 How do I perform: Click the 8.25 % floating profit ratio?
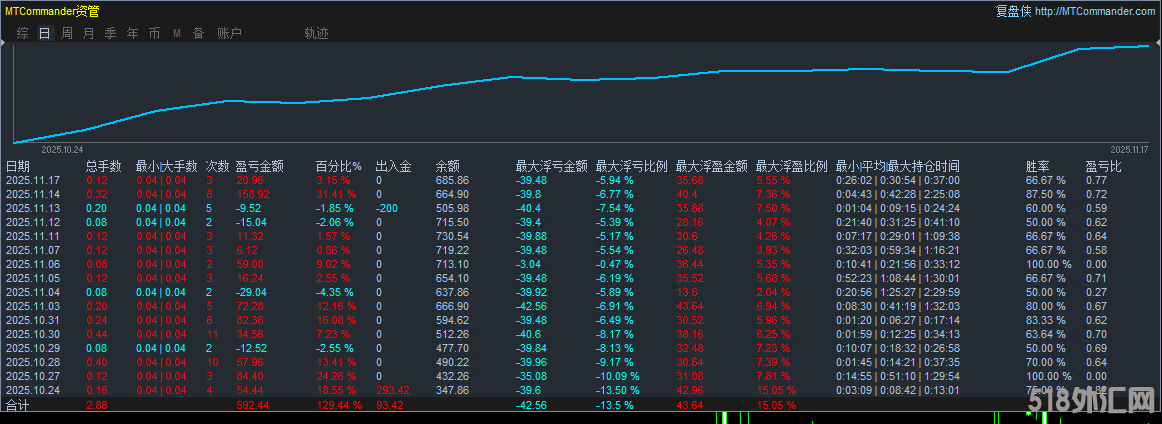pos(773,334)
